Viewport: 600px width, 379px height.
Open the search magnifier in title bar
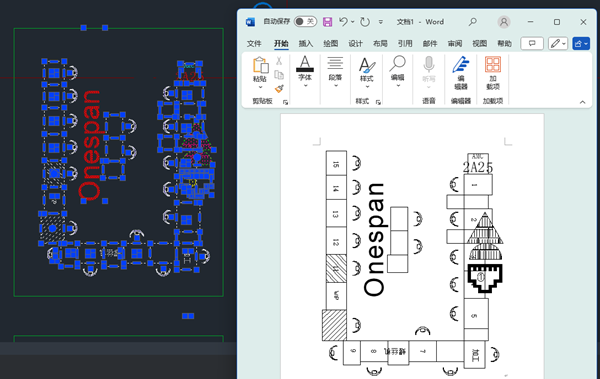click(x=473, y=22)
